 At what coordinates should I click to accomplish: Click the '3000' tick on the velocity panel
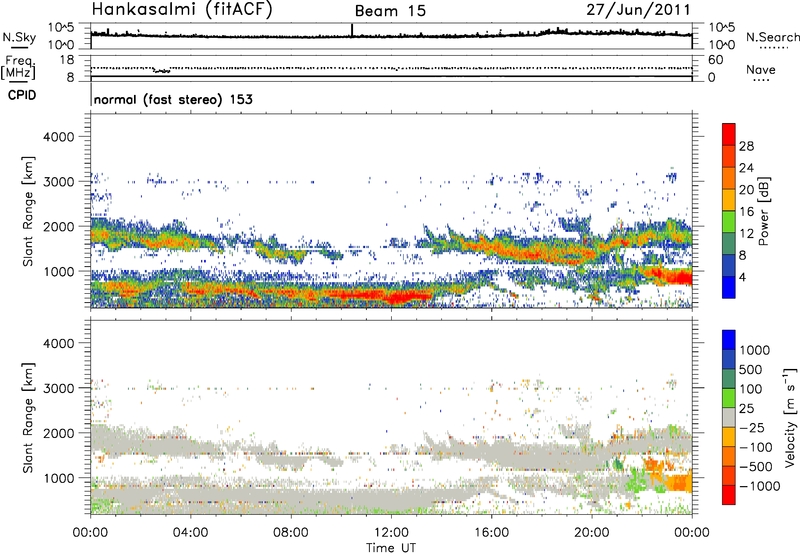coord(59,388)
